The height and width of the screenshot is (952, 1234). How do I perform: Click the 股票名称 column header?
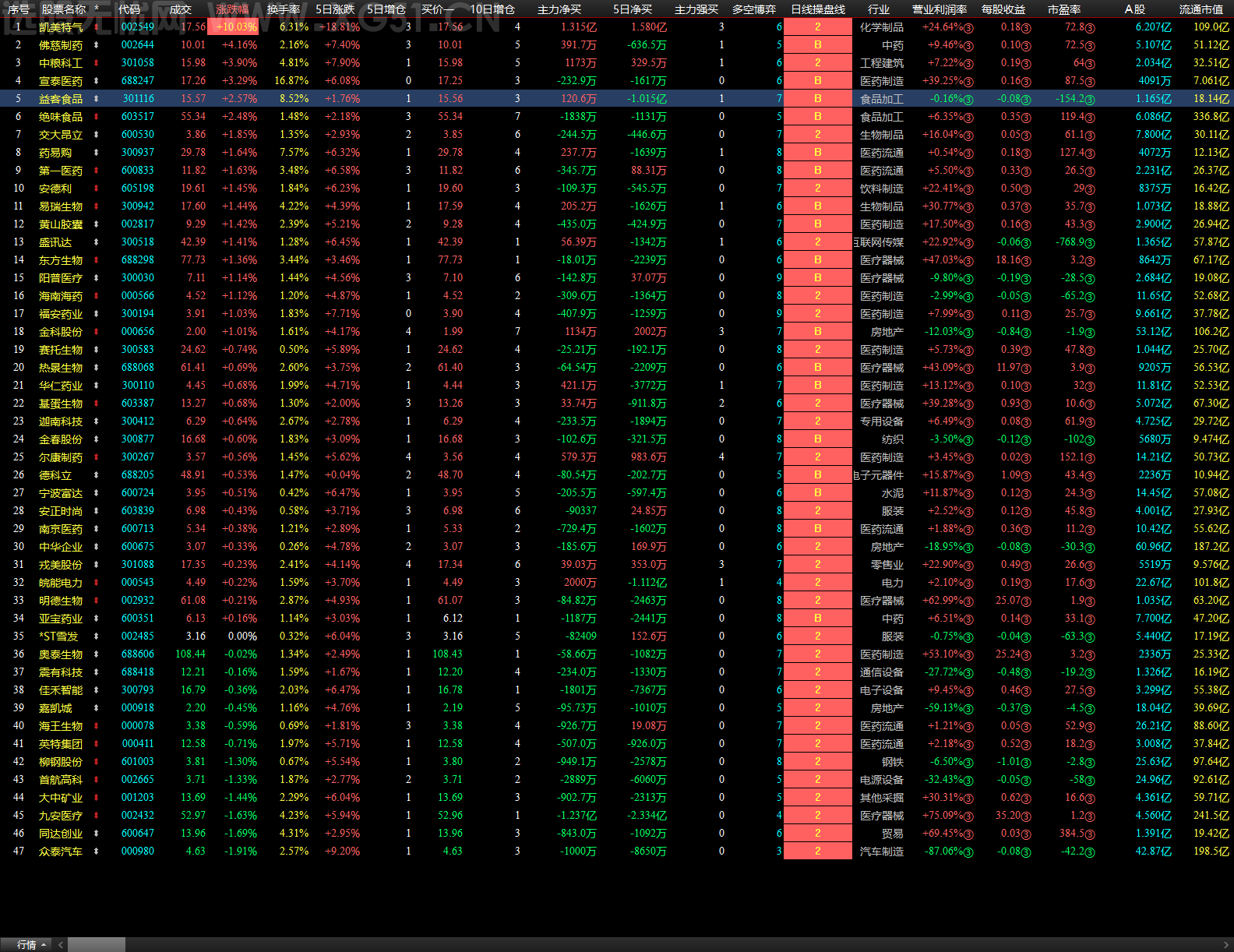point(64,9)
